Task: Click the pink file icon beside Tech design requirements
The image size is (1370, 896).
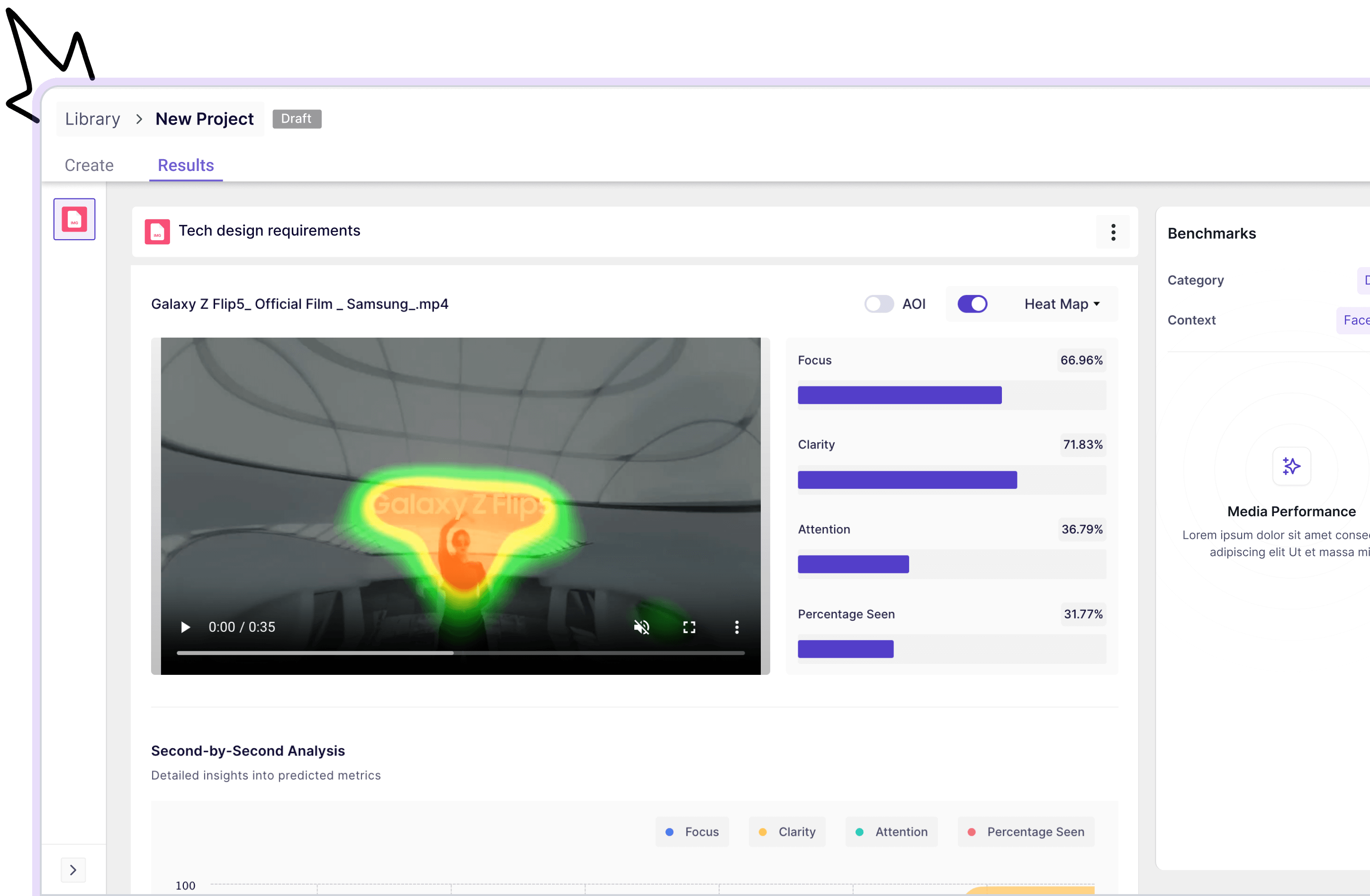Action: pos(157,231)
